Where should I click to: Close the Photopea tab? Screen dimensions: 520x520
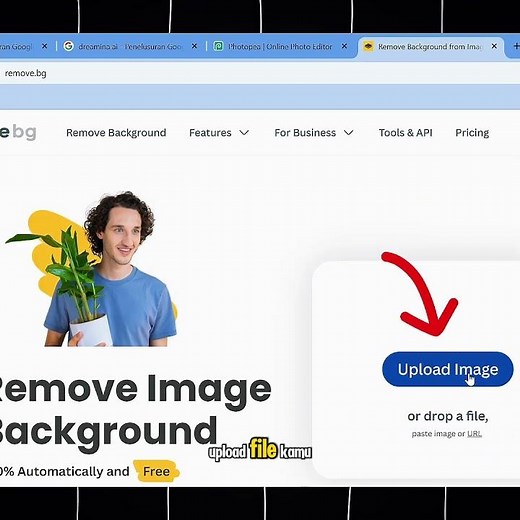(x=344, y=46)
